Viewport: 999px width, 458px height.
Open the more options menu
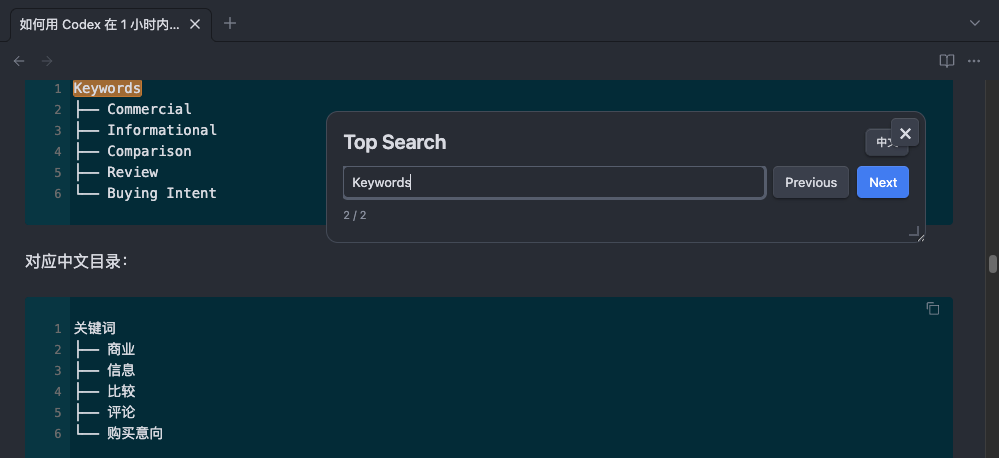pyautogui.click(x=974, y=61)
